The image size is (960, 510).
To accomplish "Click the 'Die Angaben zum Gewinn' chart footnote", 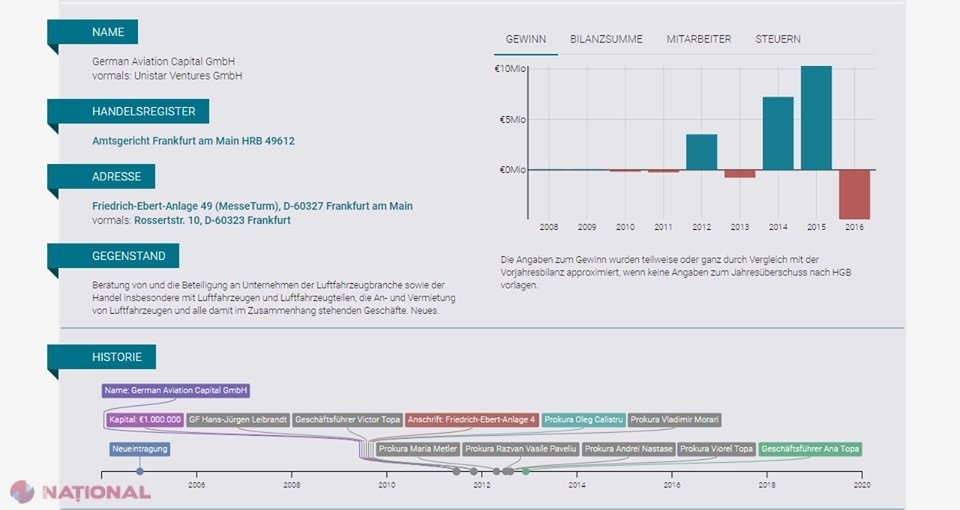I will point(676,272).
